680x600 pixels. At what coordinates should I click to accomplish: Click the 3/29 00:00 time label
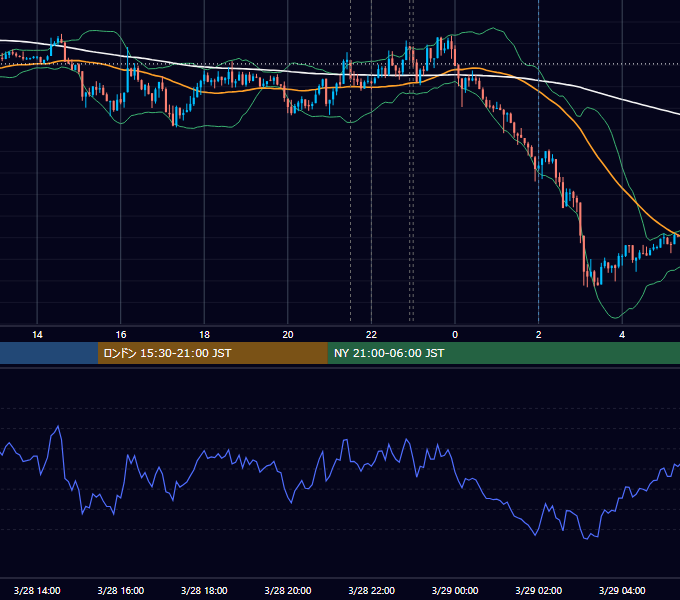[x=455, y=590]
